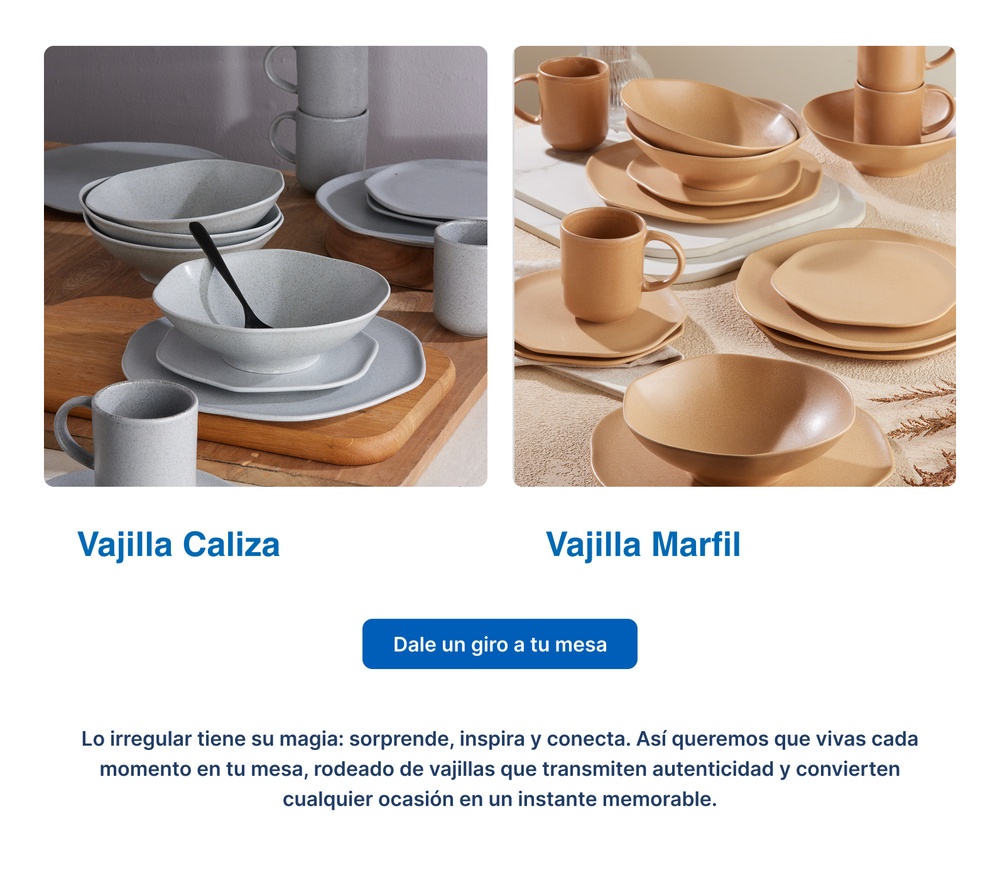Select the terracotta Marfil tableware photo

[x=734, y=266]
